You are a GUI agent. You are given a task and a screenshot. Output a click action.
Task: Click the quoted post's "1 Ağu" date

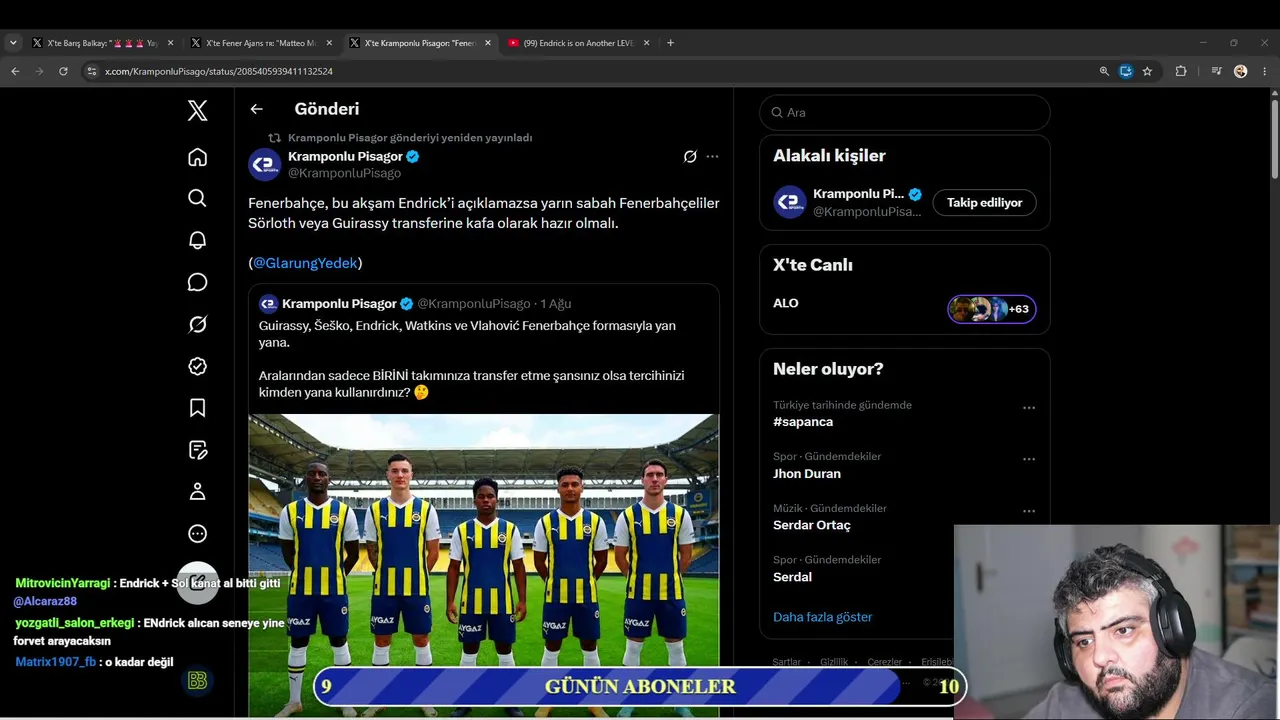coord(556,304)
